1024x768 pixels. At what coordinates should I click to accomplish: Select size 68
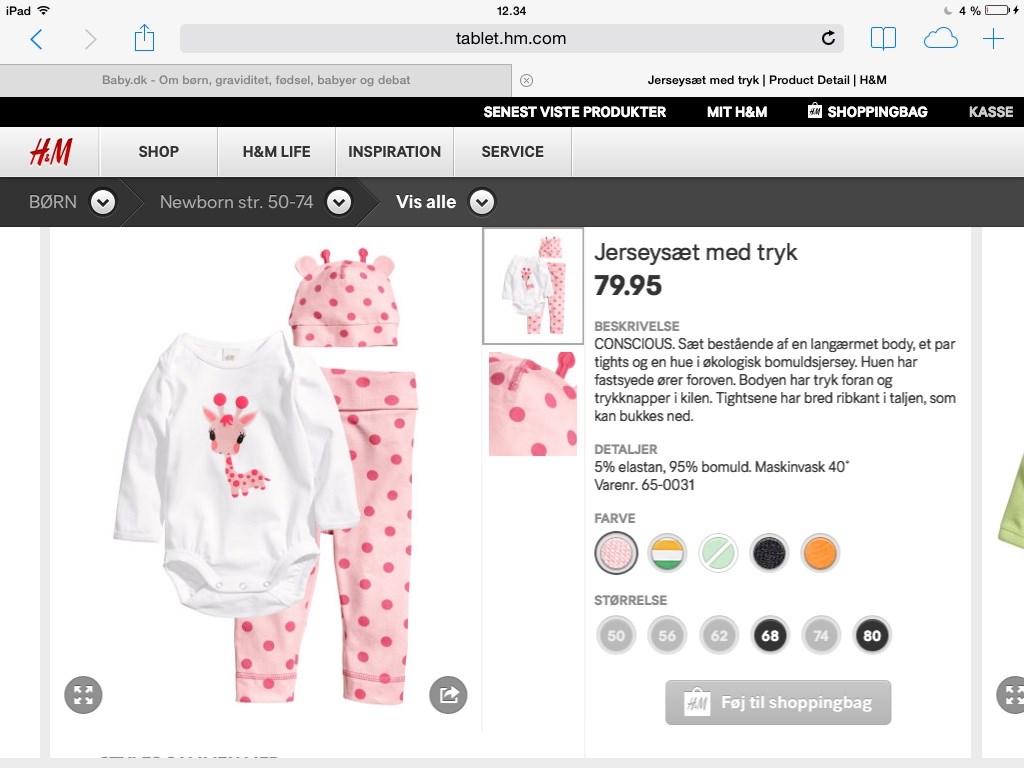coord(770,635)
